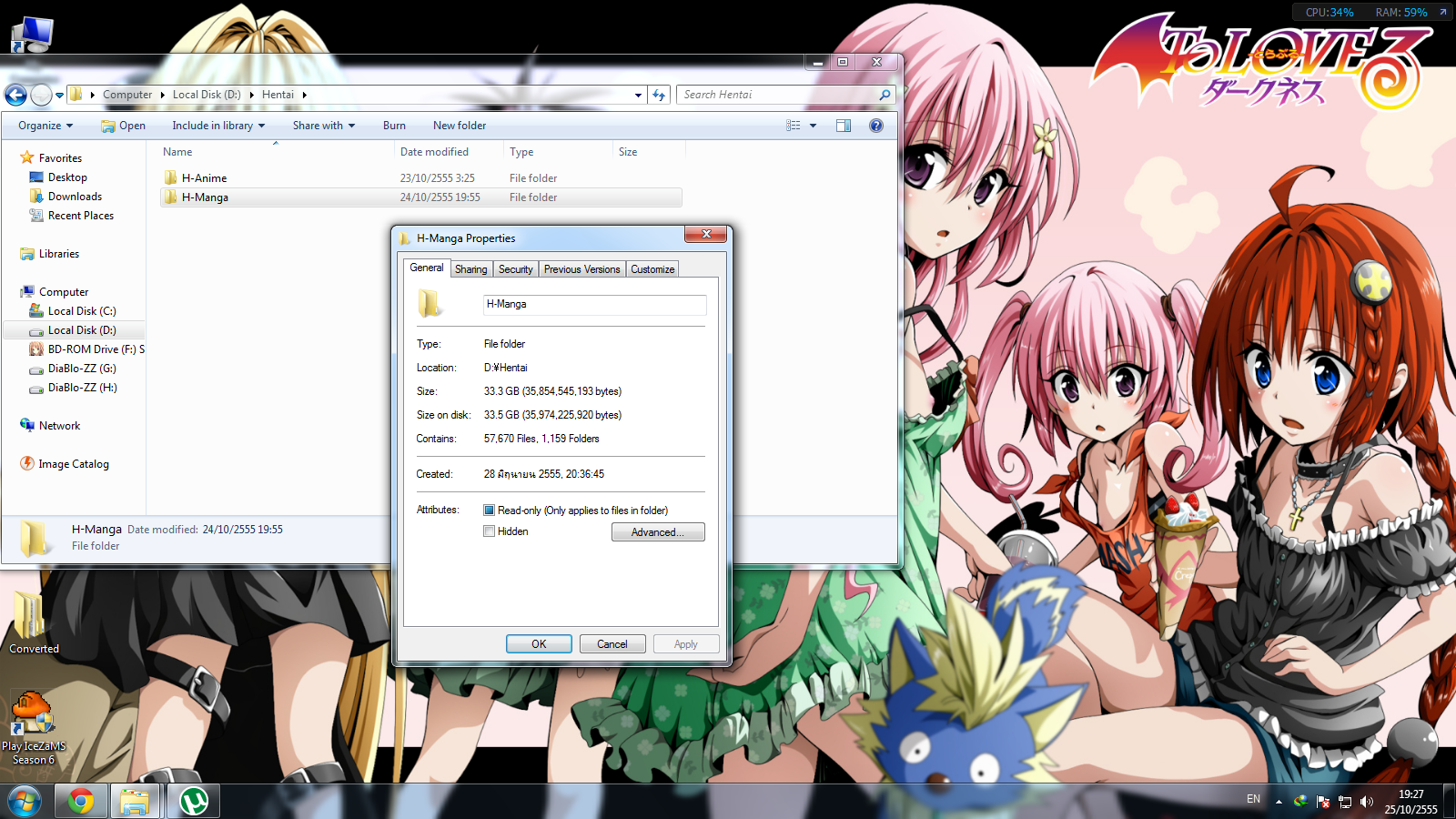Screen dimensions: 1456x819
Task: Open Local Disk (C:) in the navigation pane
Action: coord(82,311)
